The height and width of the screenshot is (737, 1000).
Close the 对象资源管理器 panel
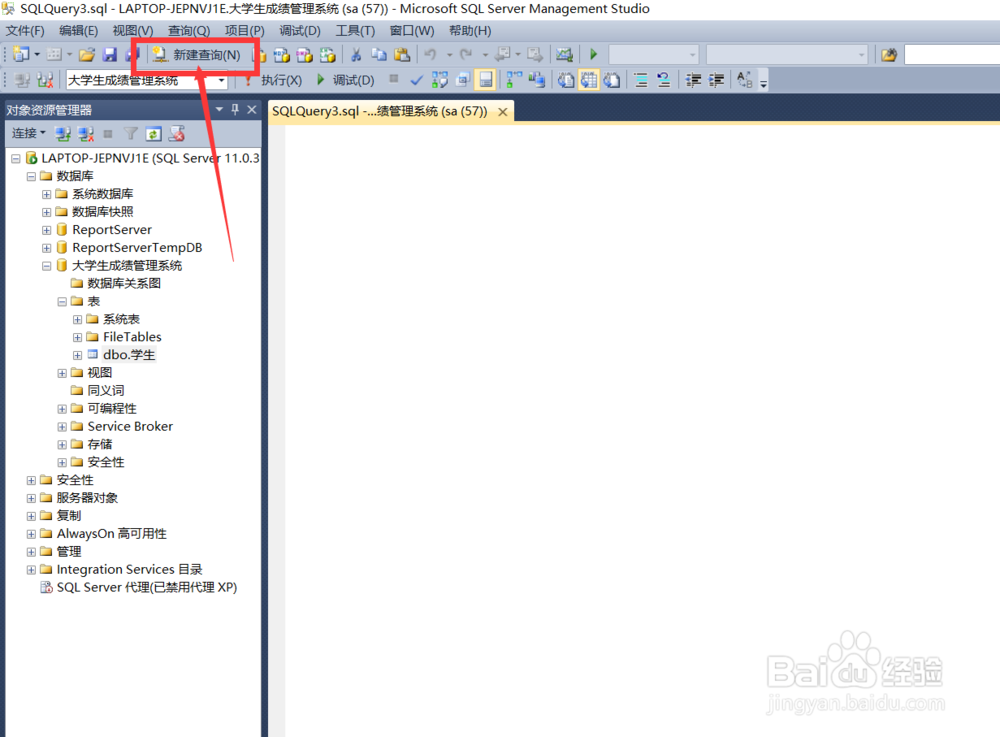[x=252, y=110]
